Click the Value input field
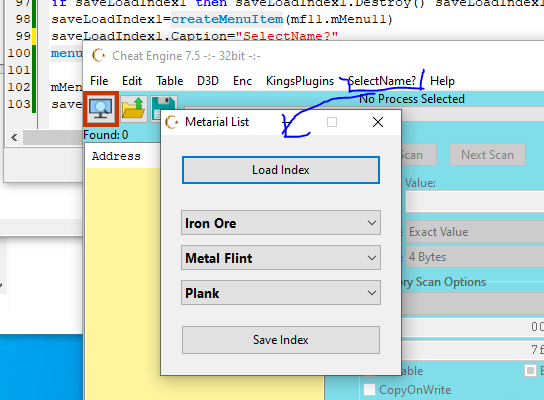The height and width of the screenshot is (400, 544). 475,202
